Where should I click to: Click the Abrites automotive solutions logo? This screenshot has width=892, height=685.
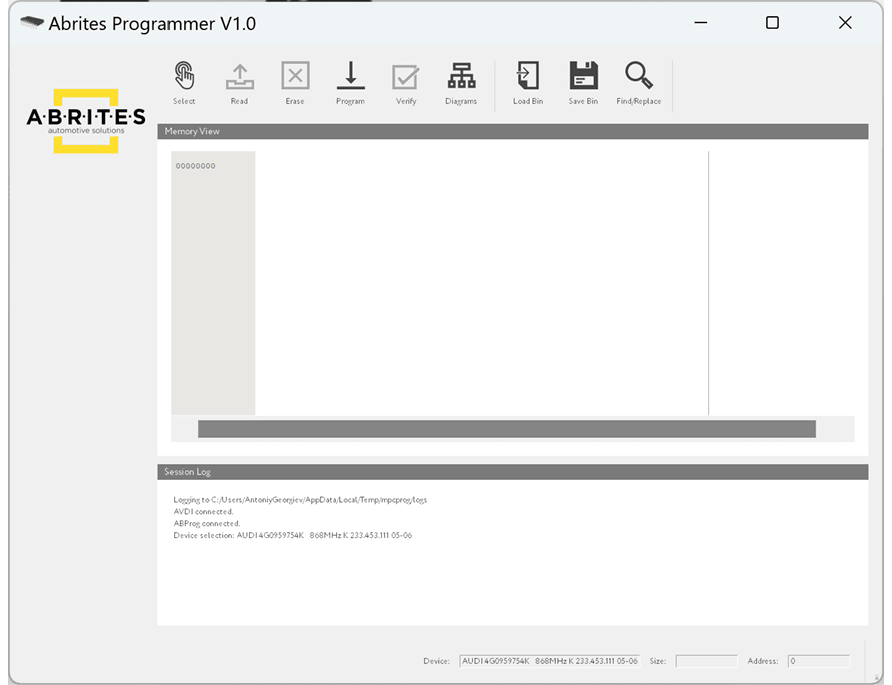pos(85,121)
